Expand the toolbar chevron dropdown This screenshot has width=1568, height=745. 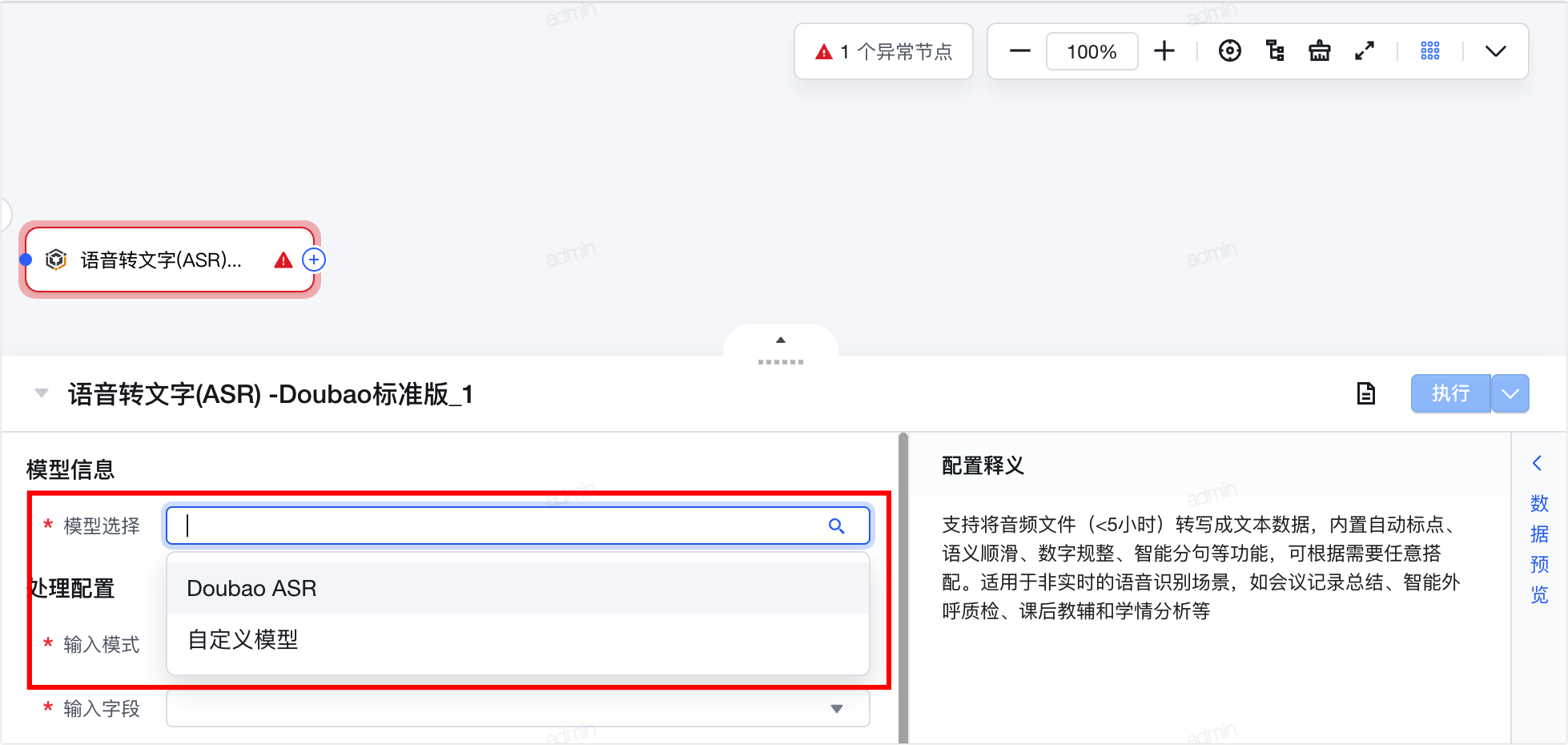pyautogui.click(x=1495, y=51)
